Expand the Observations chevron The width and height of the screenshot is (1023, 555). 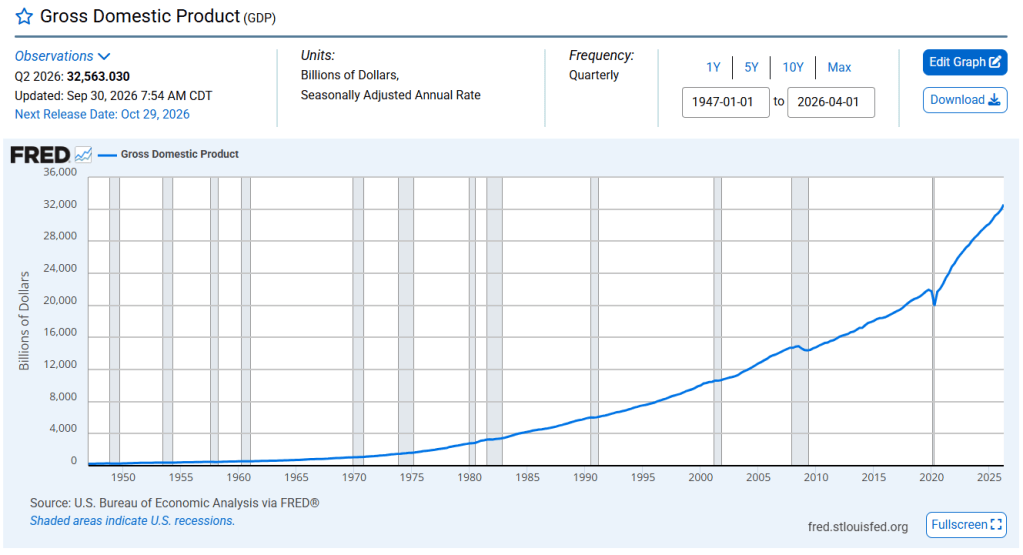(104, 57)
